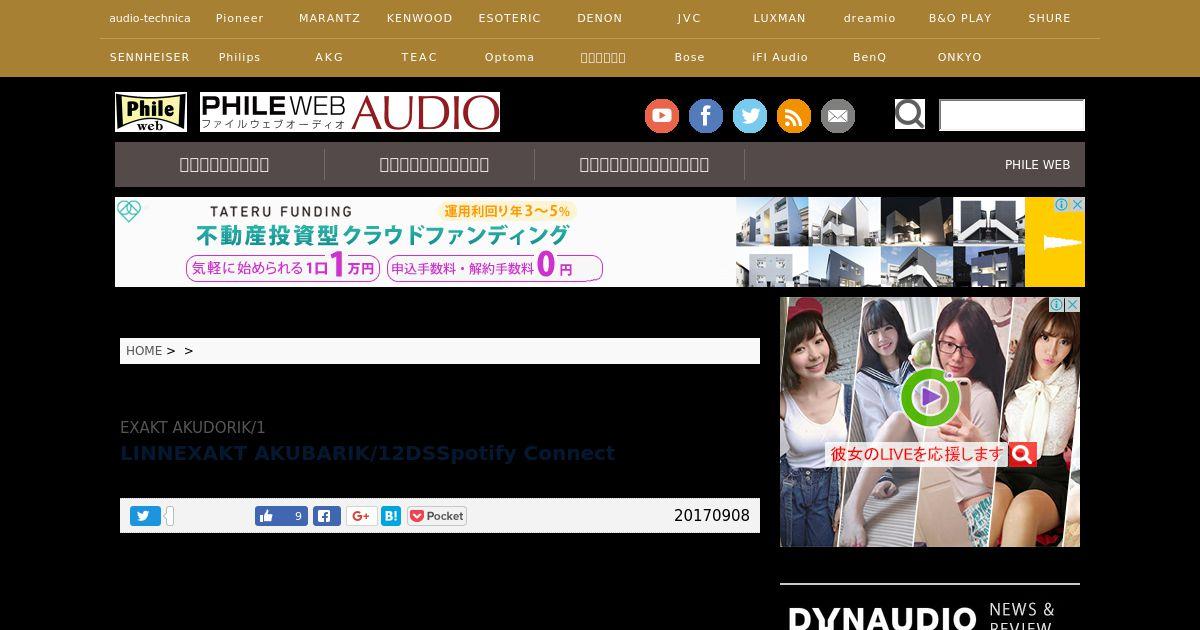
Task: Open the RSS feed icon
Action: click(x=794, y=116)
